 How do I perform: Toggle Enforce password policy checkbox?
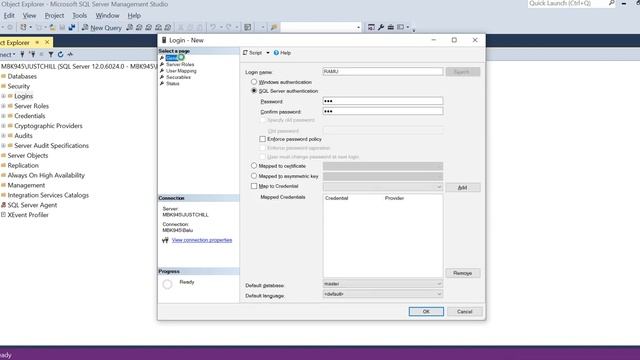point(262,139)
